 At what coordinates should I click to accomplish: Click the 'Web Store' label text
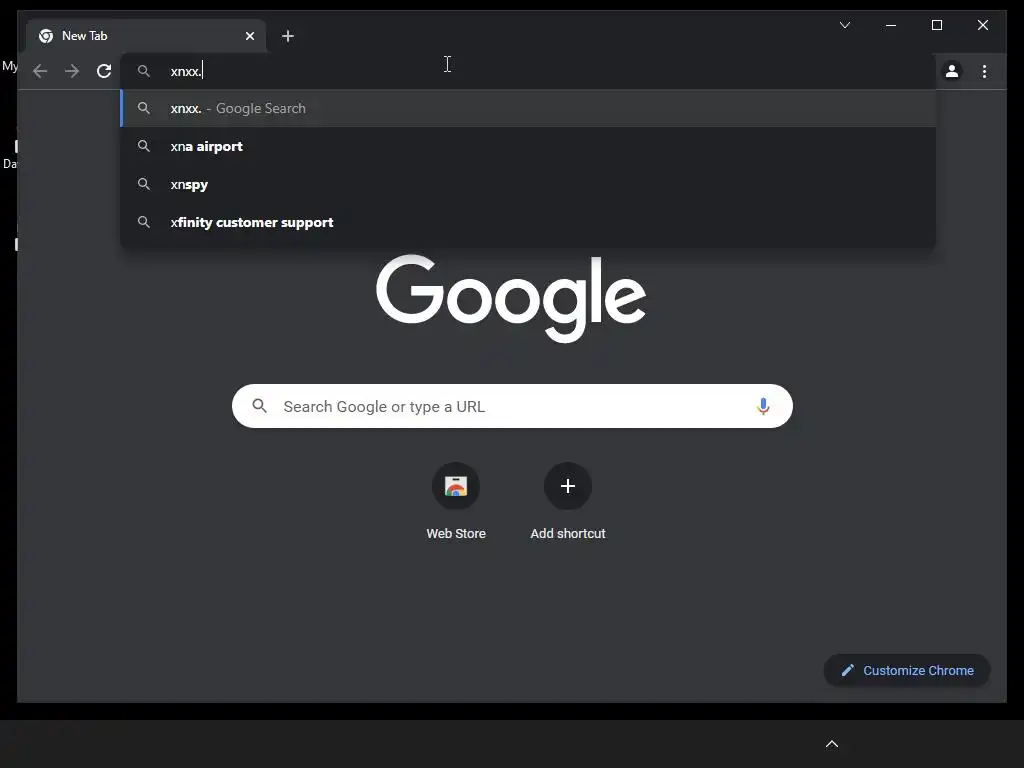456,534
